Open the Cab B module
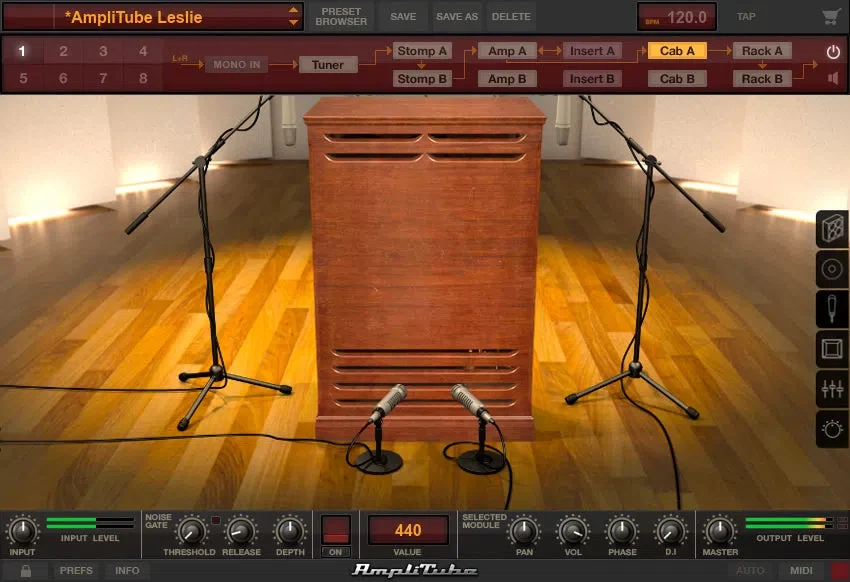 (x=677, y=79)
